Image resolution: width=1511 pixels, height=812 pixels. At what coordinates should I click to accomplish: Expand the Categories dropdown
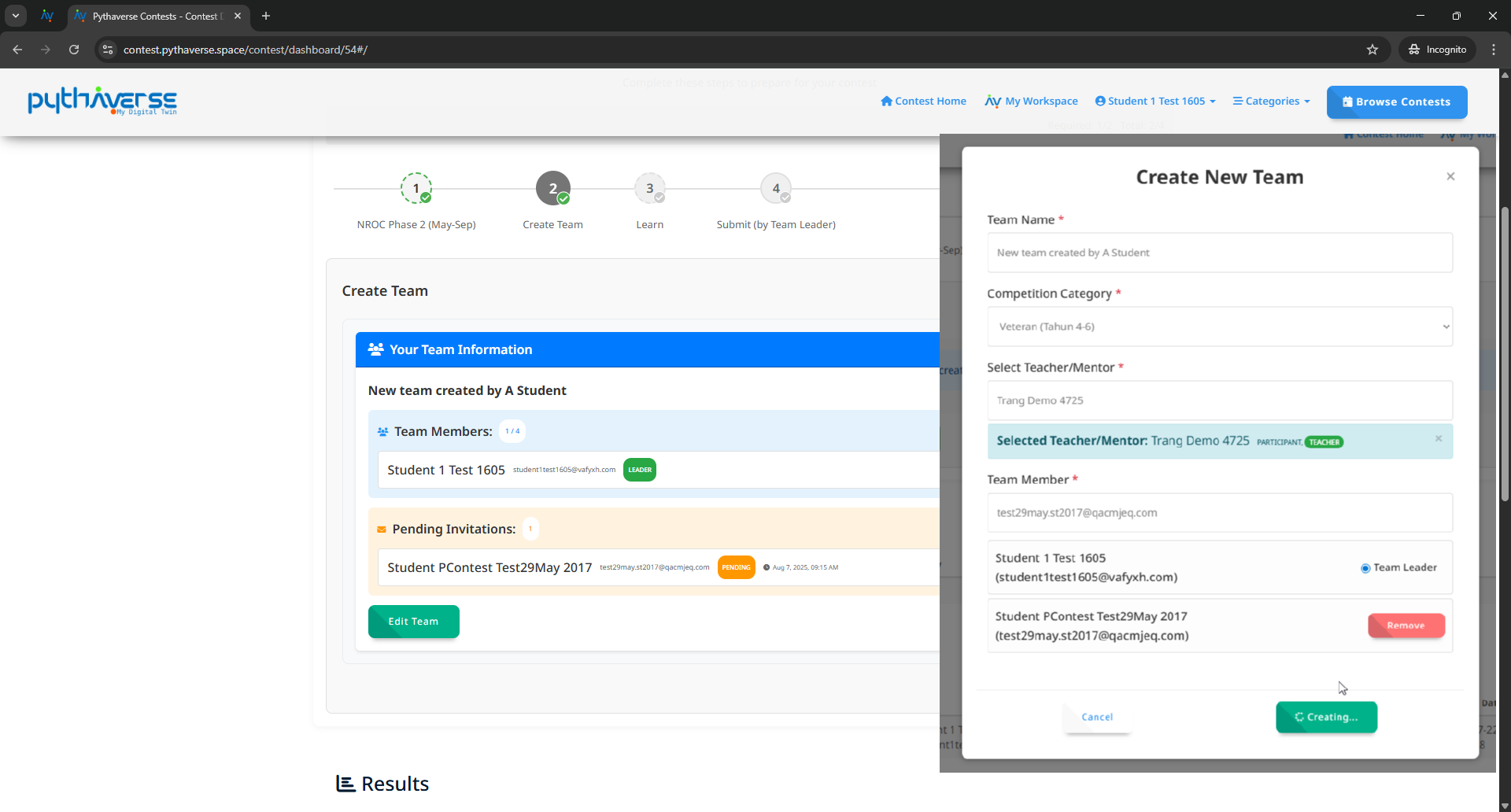click(1271, 101)
